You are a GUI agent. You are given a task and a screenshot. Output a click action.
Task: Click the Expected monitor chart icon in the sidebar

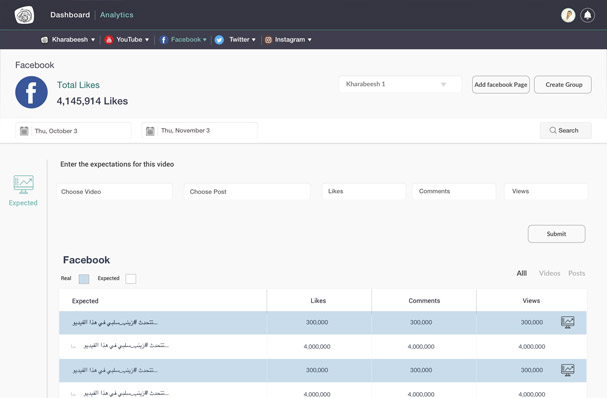click(23, 184)
